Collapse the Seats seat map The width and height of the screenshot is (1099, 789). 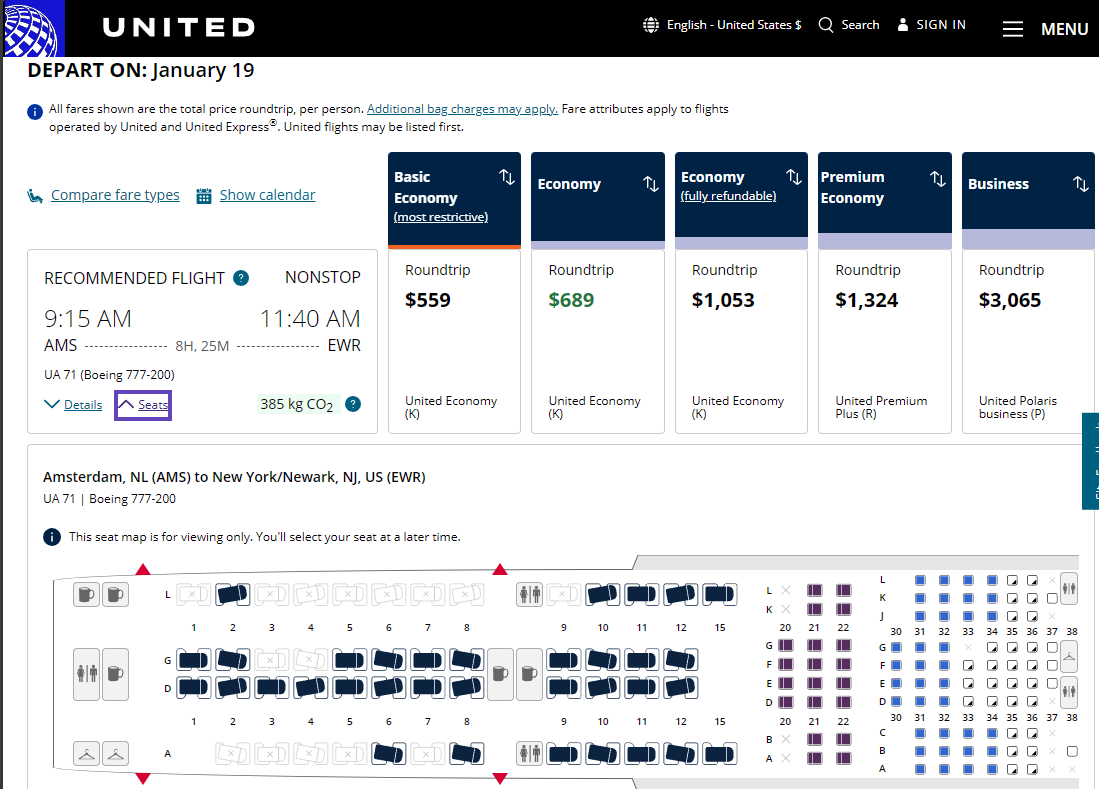[143, 405]
